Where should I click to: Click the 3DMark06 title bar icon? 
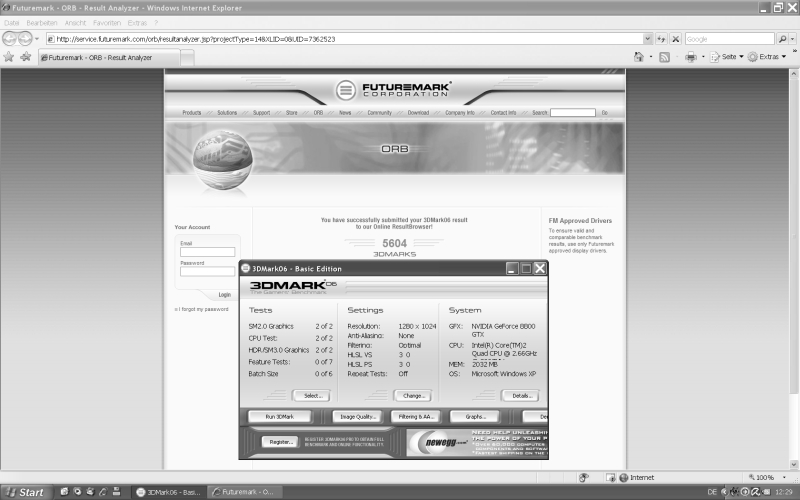[245, 268]
